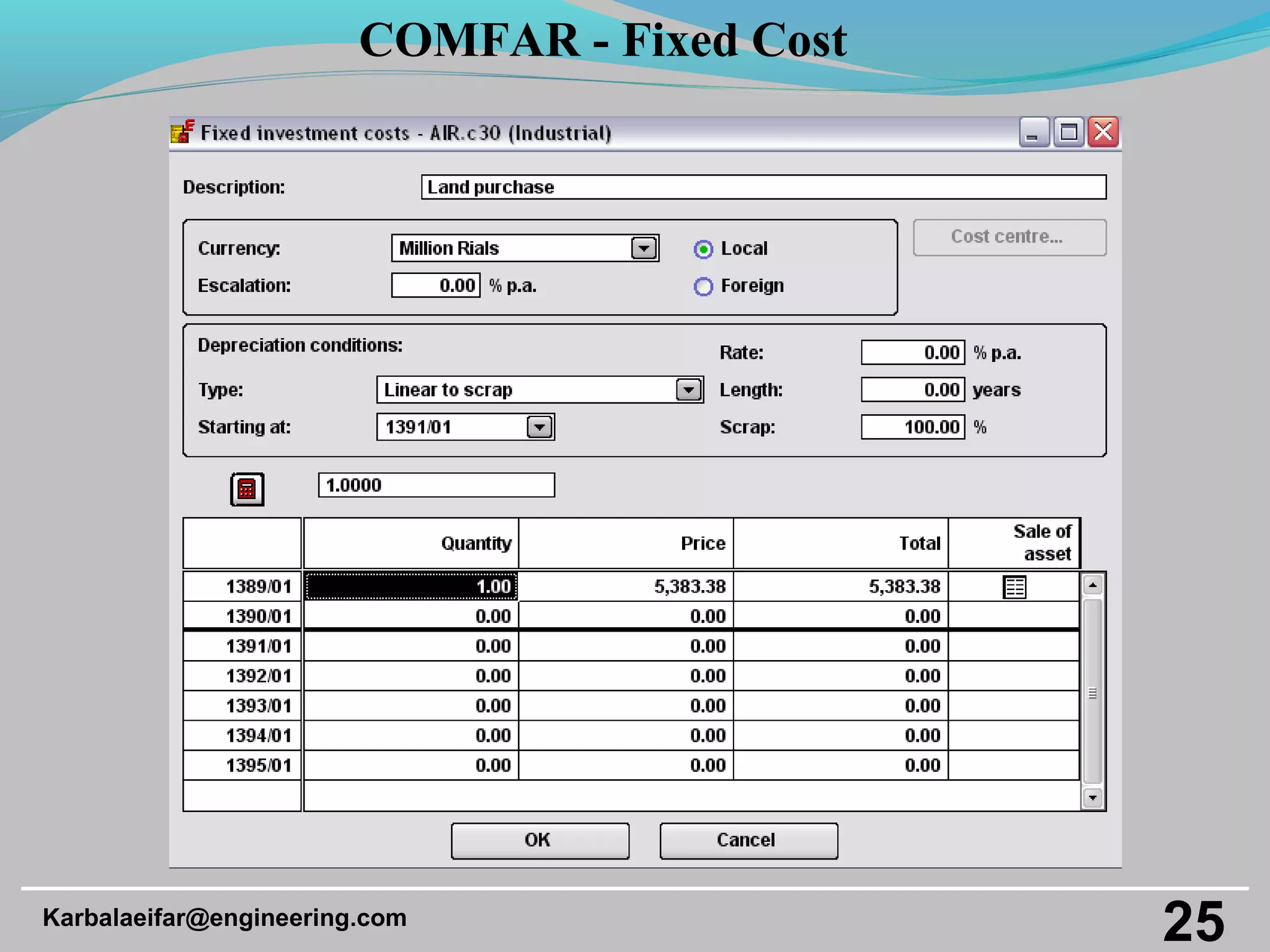Click the table's vertical scrollbar track

tap(1093, 691)
